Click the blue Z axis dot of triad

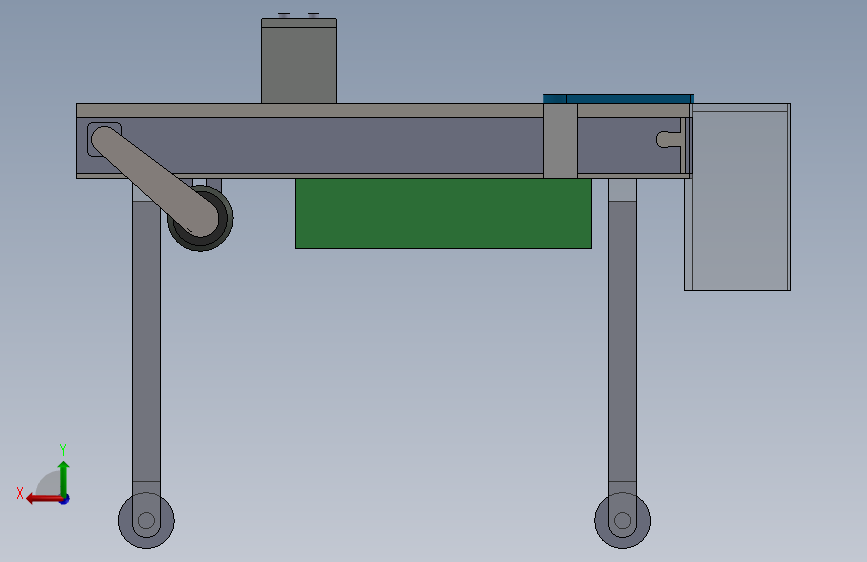(65, 499)
